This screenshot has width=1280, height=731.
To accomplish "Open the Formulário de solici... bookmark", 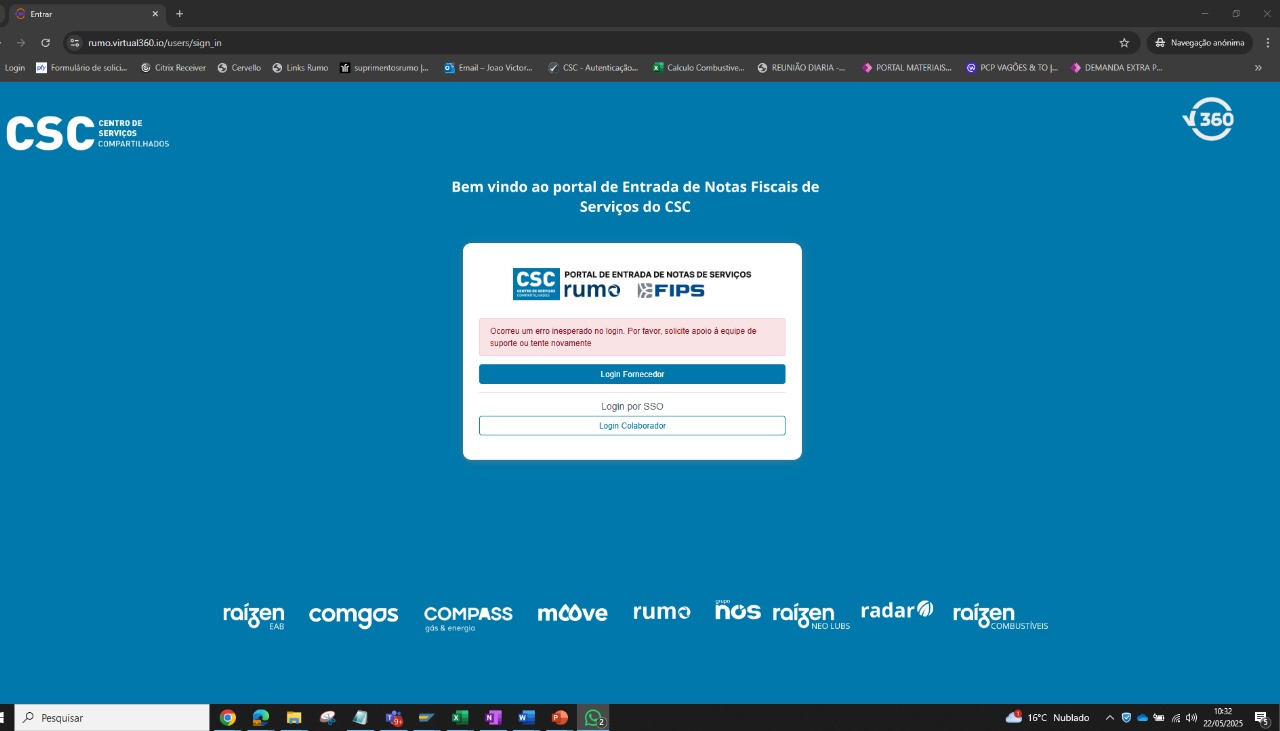I will click(x=82, y=68).
